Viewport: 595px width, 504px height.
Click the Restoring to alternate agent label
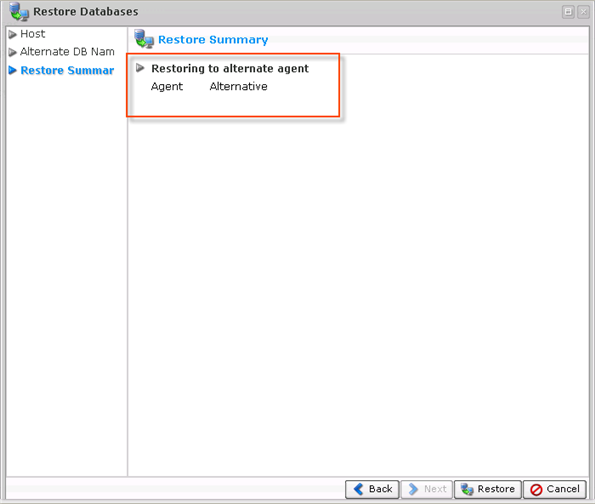[x=230, y=68]
